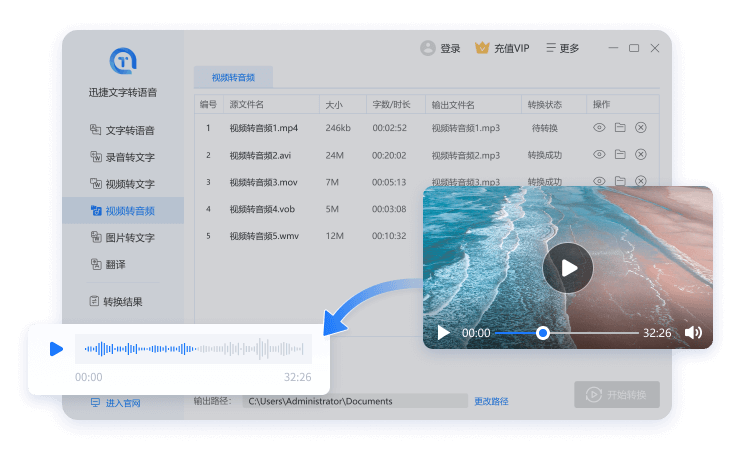Click the output path field
The height and width of the screenshot is (469, 729).
(354, 401)
